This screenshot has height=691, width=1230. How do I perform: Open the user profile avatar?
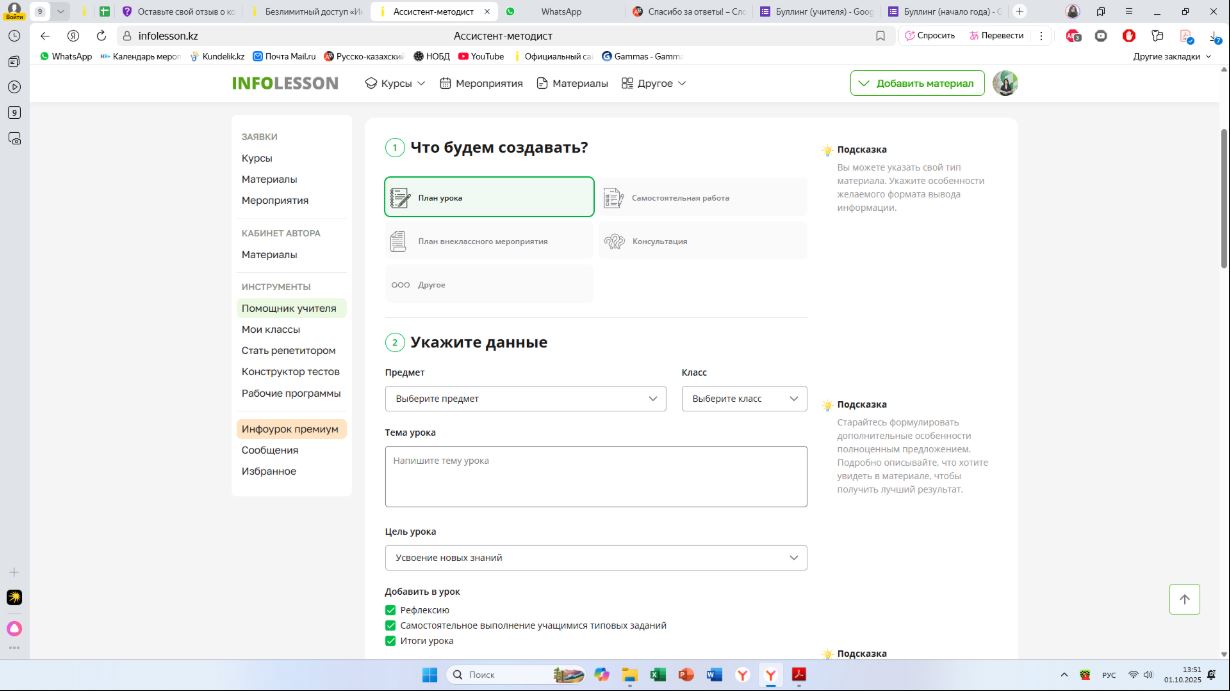(1005, 83)
